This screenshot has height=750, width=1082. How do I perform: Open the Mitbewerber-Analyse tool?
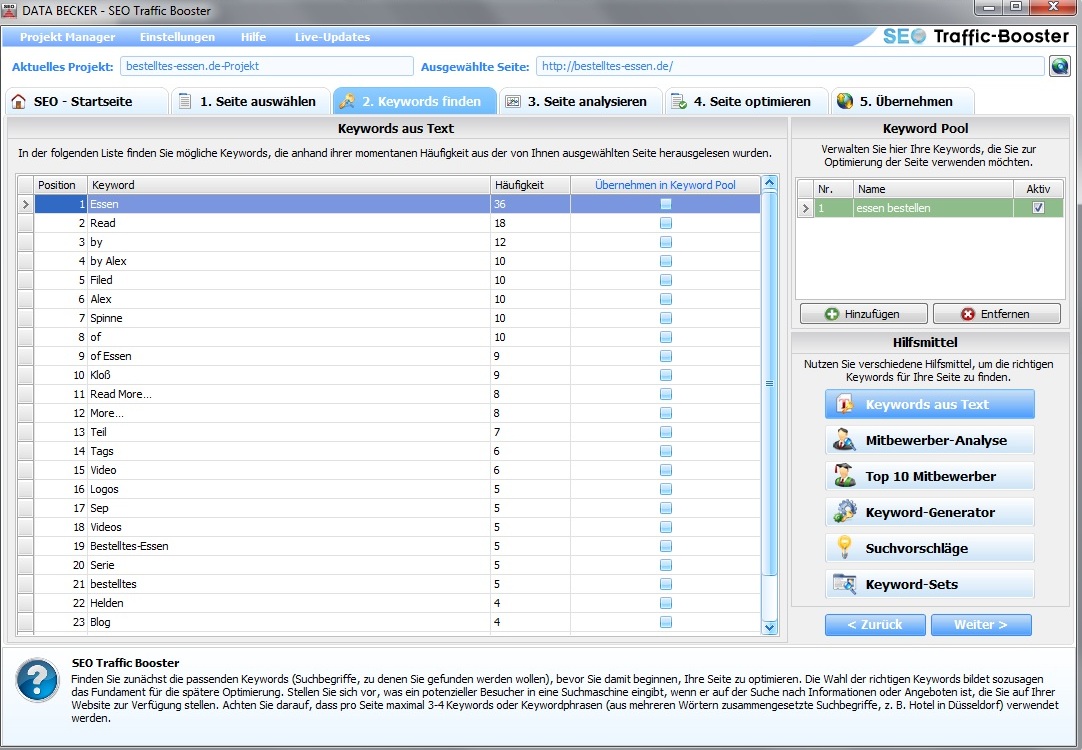[x=929, y=440]
